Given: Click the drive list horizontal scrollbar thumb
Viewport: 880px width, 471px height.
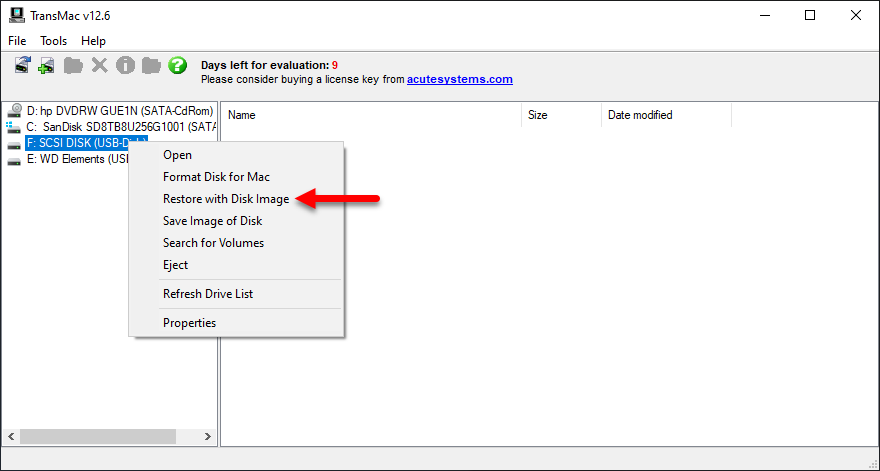Looking at the screenshot, I should click(x=98, y=436).
